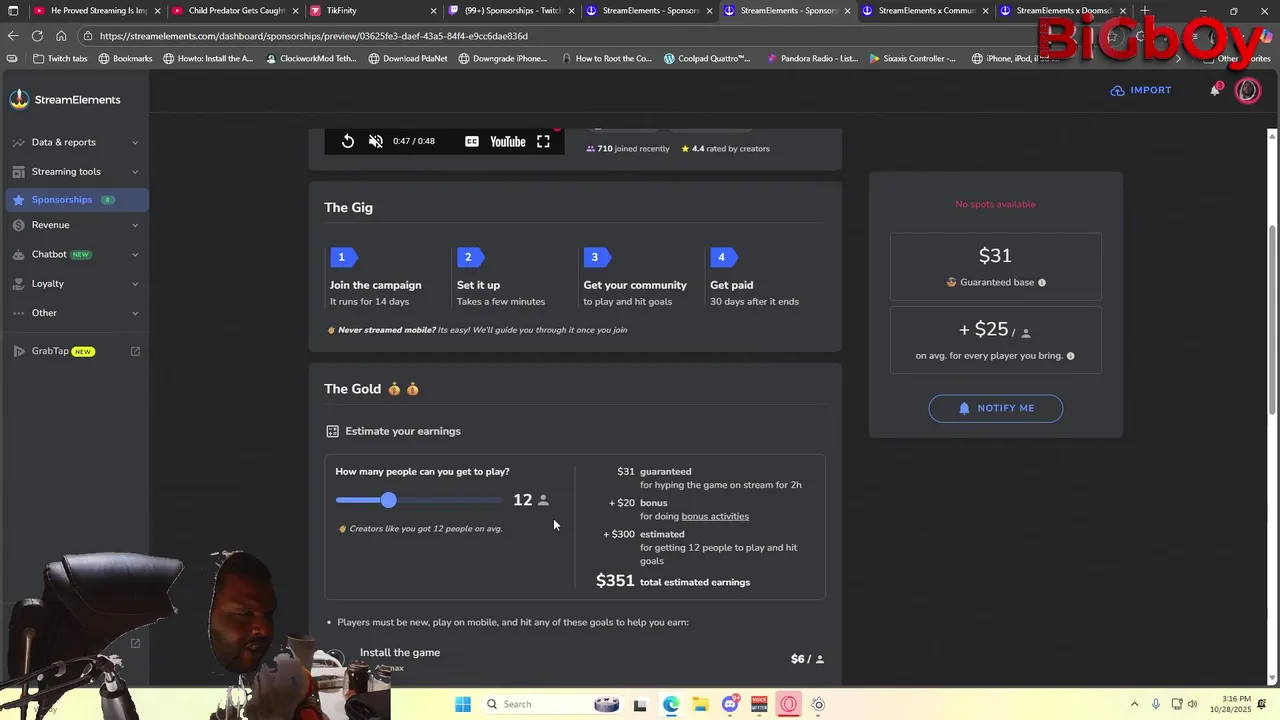1280x720 pixels.
Task: Open the notifications bell
Action: (1215, 90)
